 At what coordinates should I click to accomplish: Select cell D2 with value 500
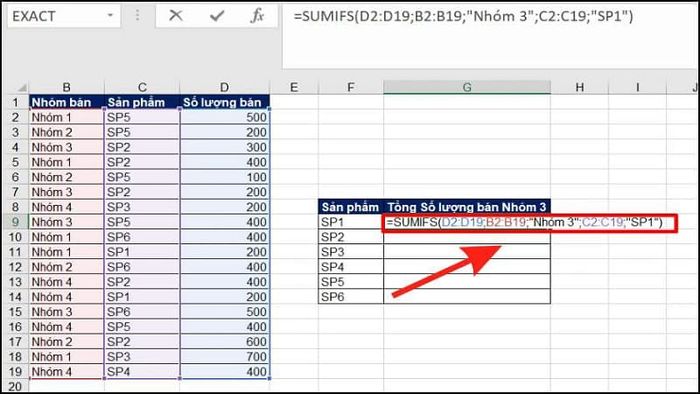coord(225,117)
